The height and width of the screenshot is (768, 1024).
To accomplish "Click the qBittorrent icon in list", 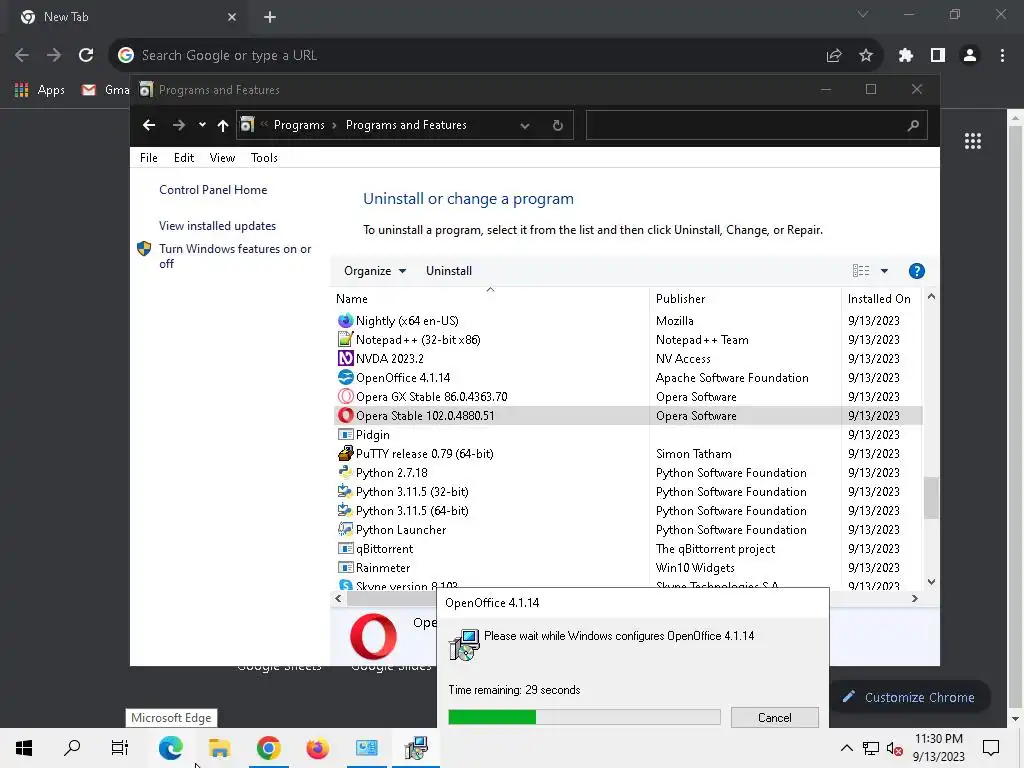I will tap(345, 549).
